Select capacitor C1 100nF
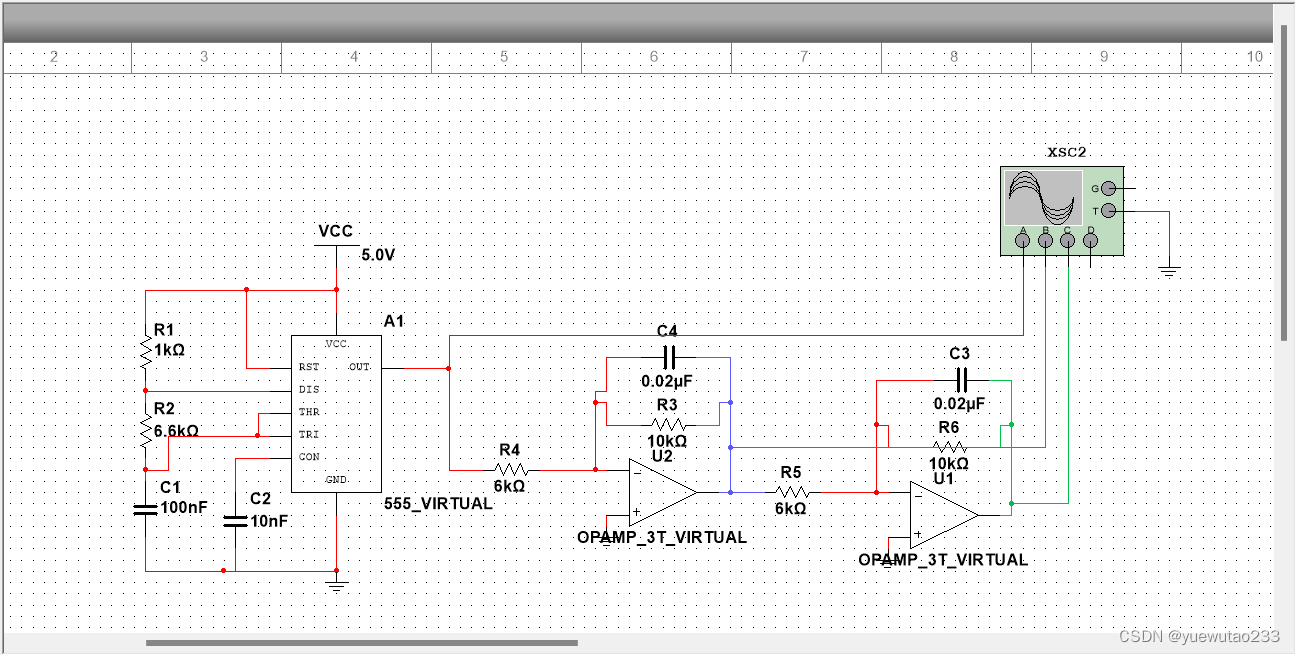This screenshot has height=655, width=1295. coord(146,509)
